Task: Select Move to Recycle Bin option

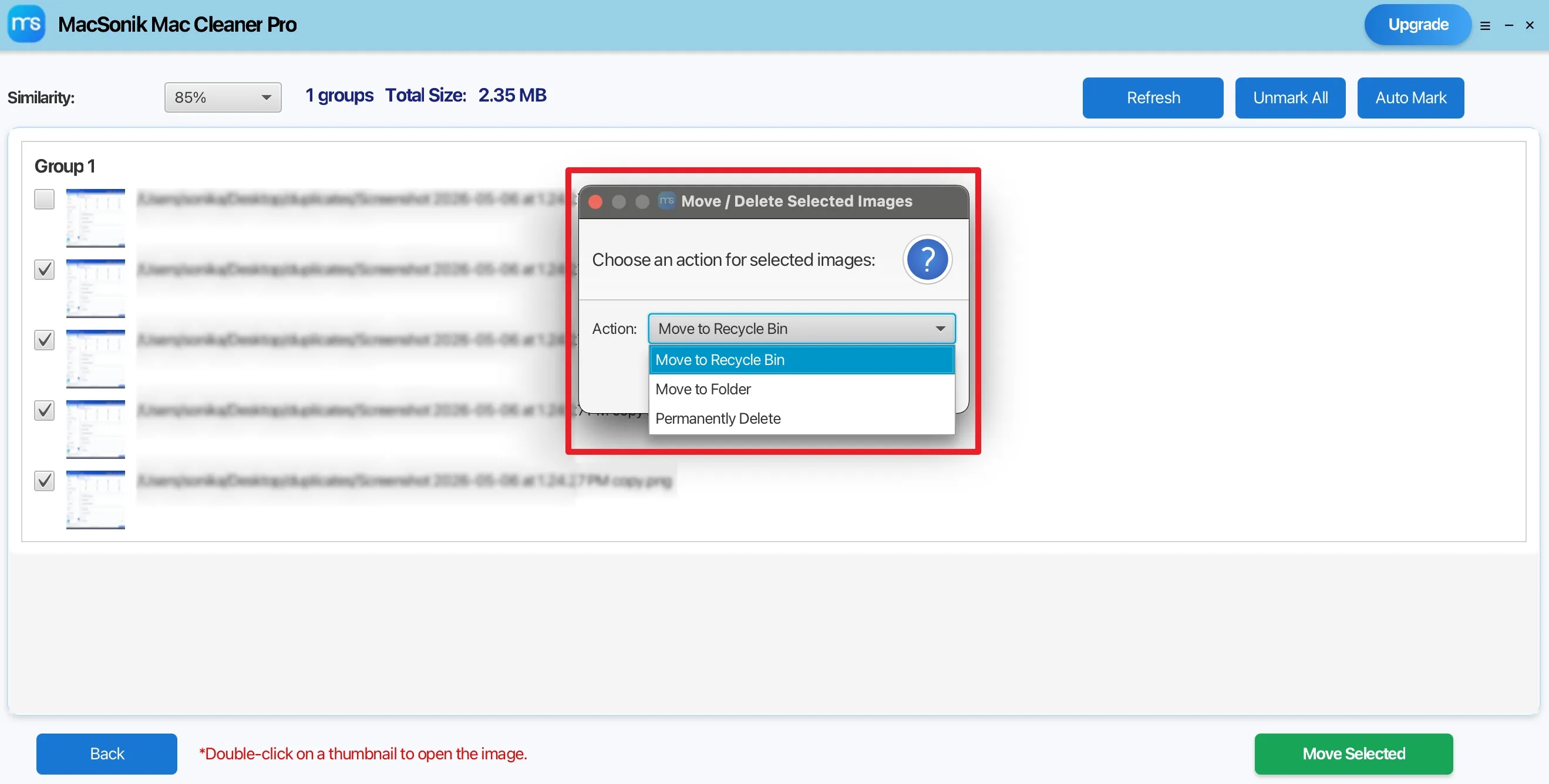Action: click(x=802, y=360)
